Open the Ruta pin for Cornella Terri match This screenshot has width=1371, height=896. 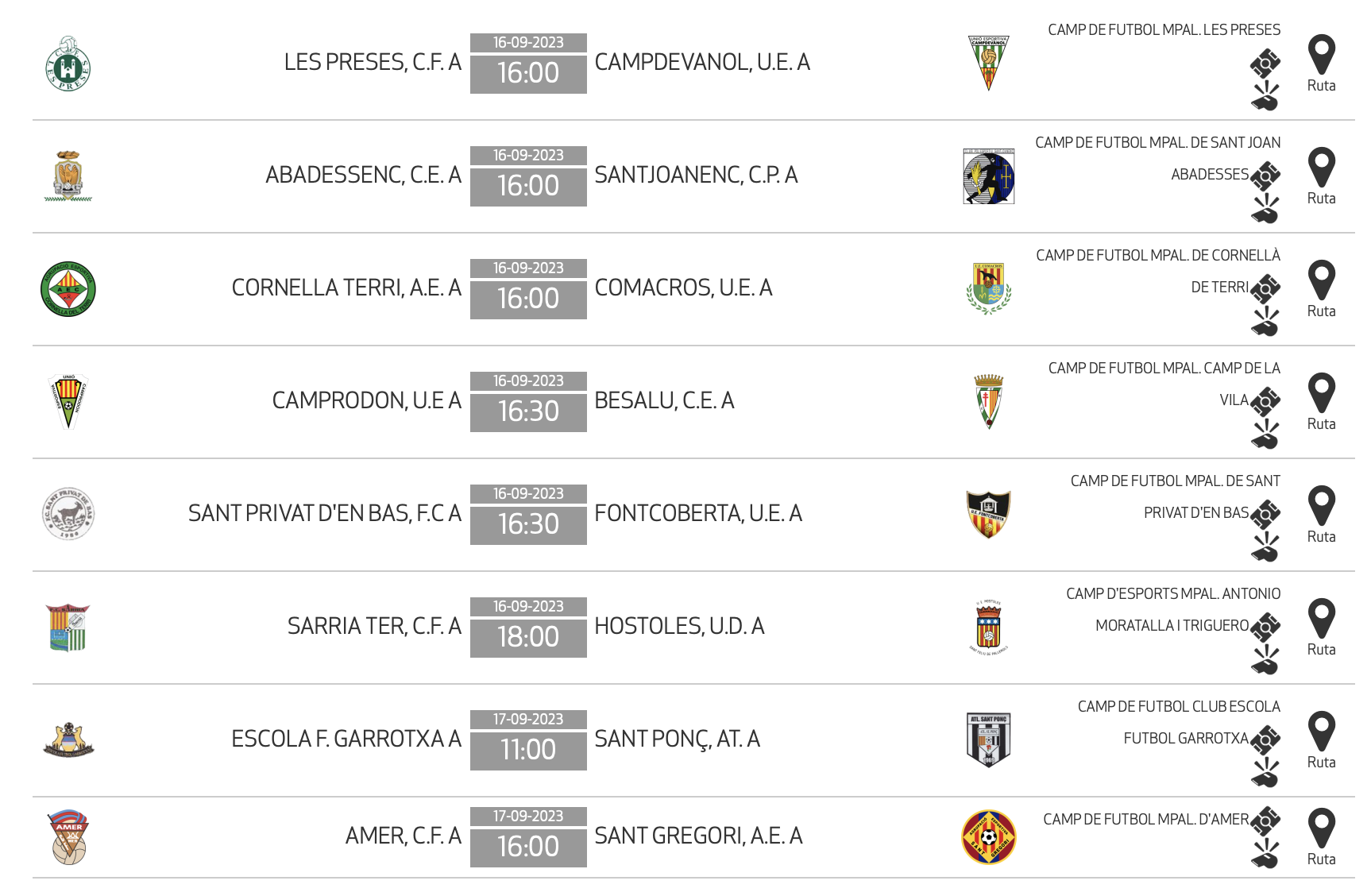[x=1321, y=281]
